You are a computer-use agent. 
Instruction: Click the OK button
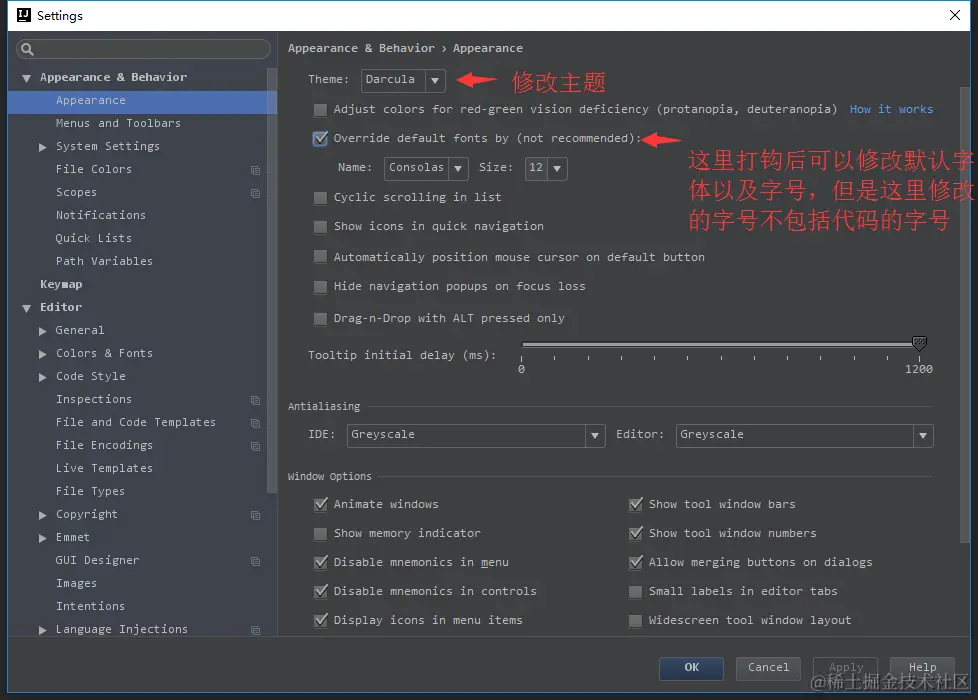tap(691, 668)
